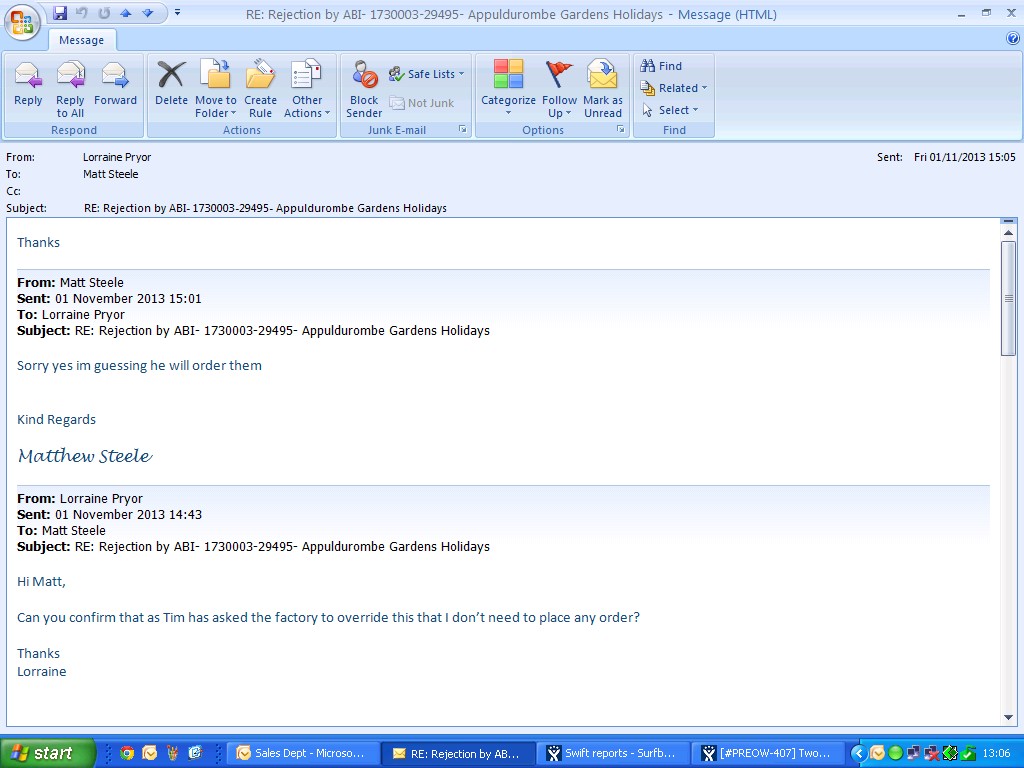The width and height of the screenshot is (1024, 768).
Task: Save using the Quick Access floppy icon
Action: (x=60, y=13)
